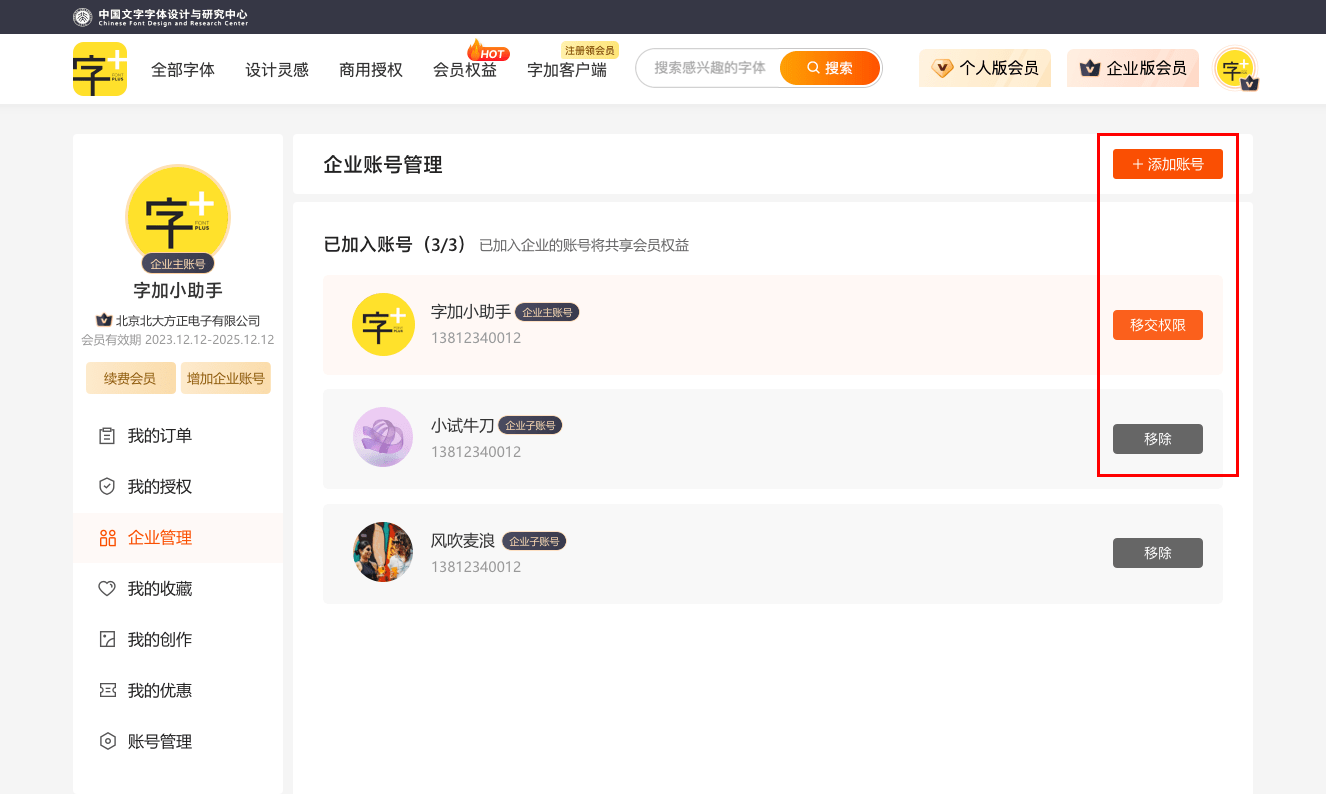Image resolution: width=1326 pixels, height=794 pixels.
Task: Click 移交权限 for 字加小助手
Action: pos(1157,325)
